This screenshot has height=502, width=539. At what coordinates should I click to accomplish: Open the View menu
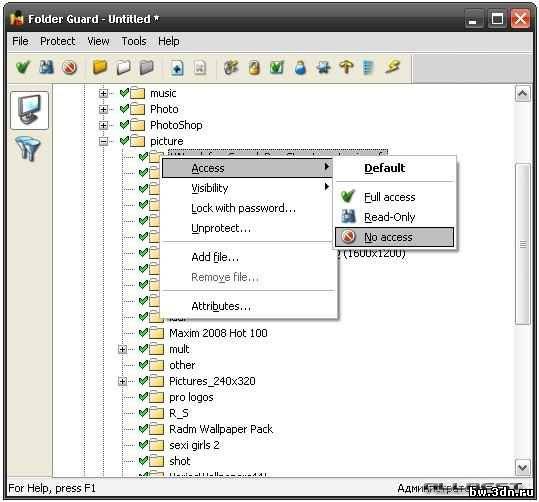(98, 41)
